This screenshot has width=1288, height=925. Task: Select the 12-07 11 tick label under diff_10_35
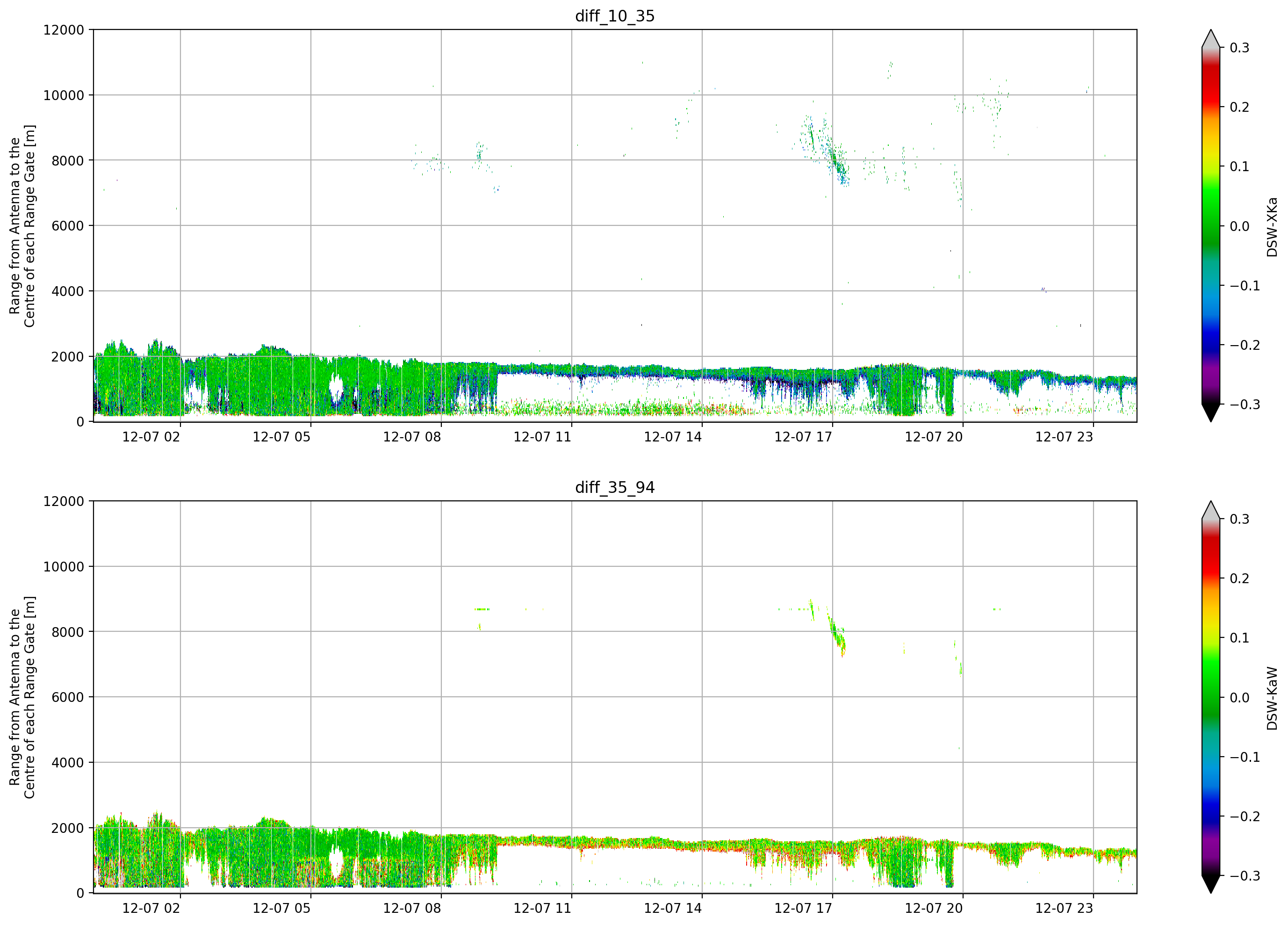coord(542,437)
